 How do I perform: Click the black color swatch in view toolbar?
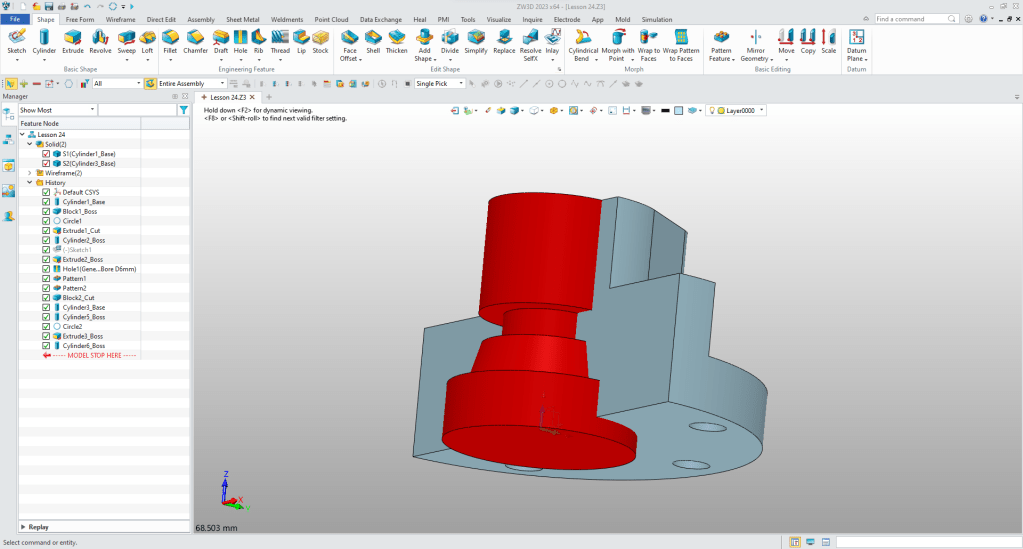(664, 110)
